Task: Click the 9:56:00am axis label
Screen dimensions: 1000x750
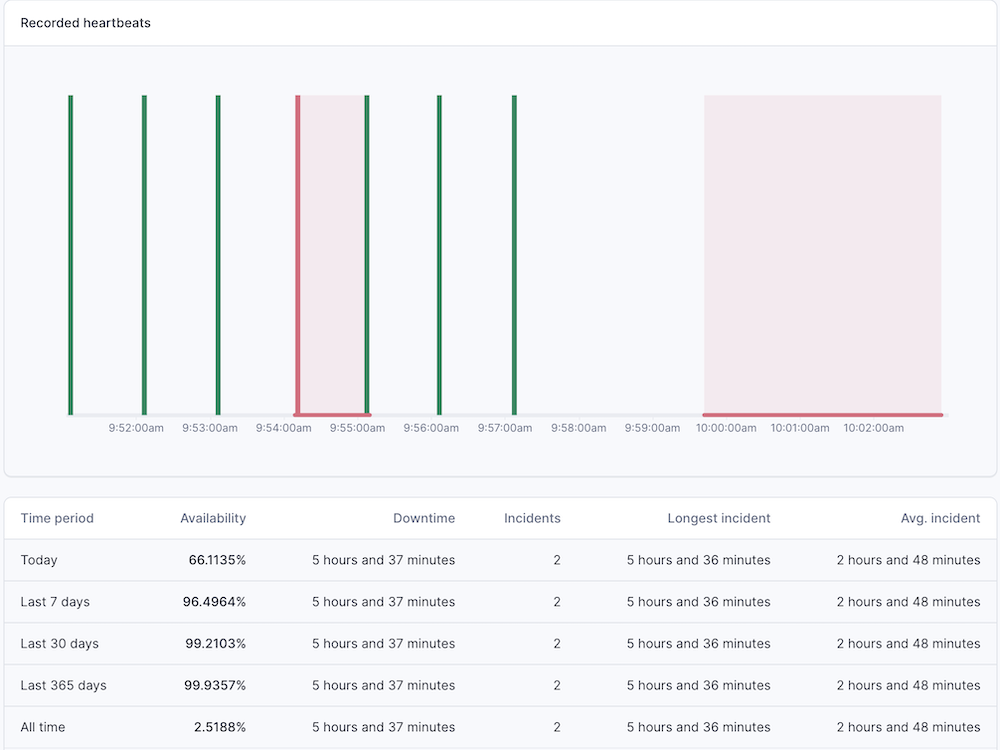Action: (431, 428)
